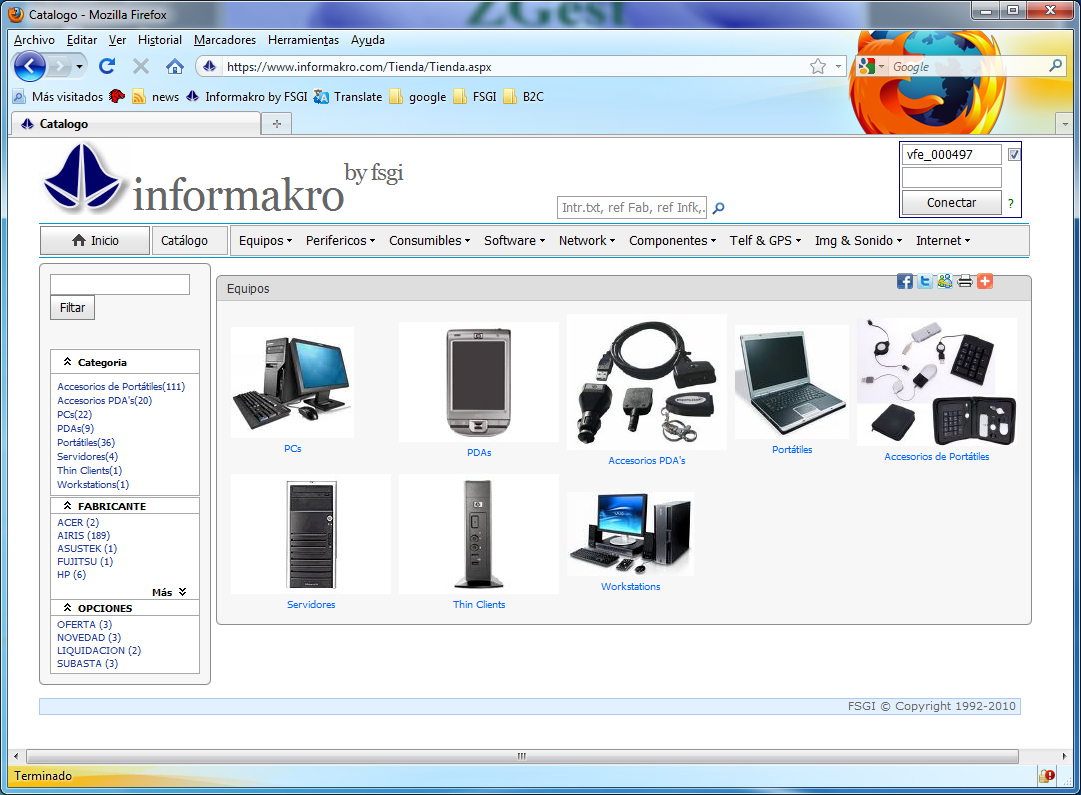Screen dimensions: 1081x795
Task: Click the site identity icon in the address bar
Action: coord(210,66)
